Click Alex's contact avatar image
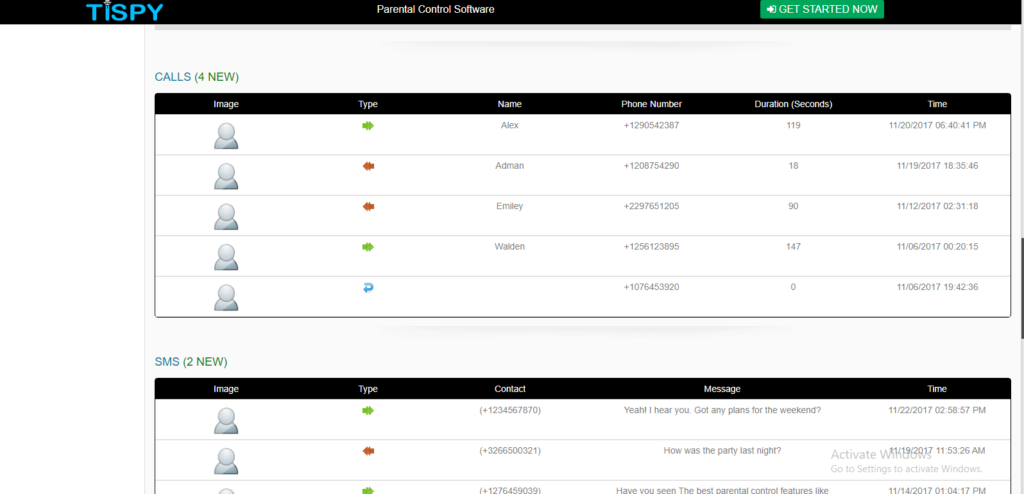 [x=226, y=135]
